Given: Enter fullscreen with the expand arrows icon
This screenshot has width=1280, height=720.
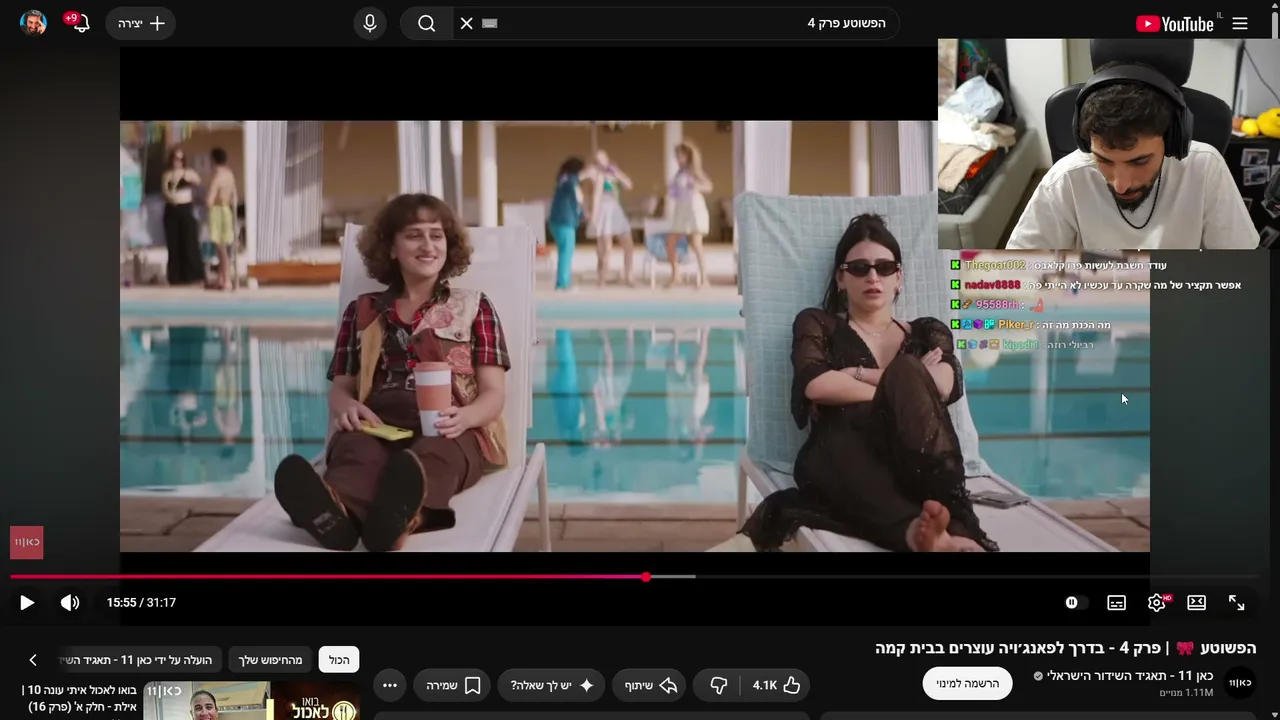Looking at the screenshot, I should [1237, 602].
